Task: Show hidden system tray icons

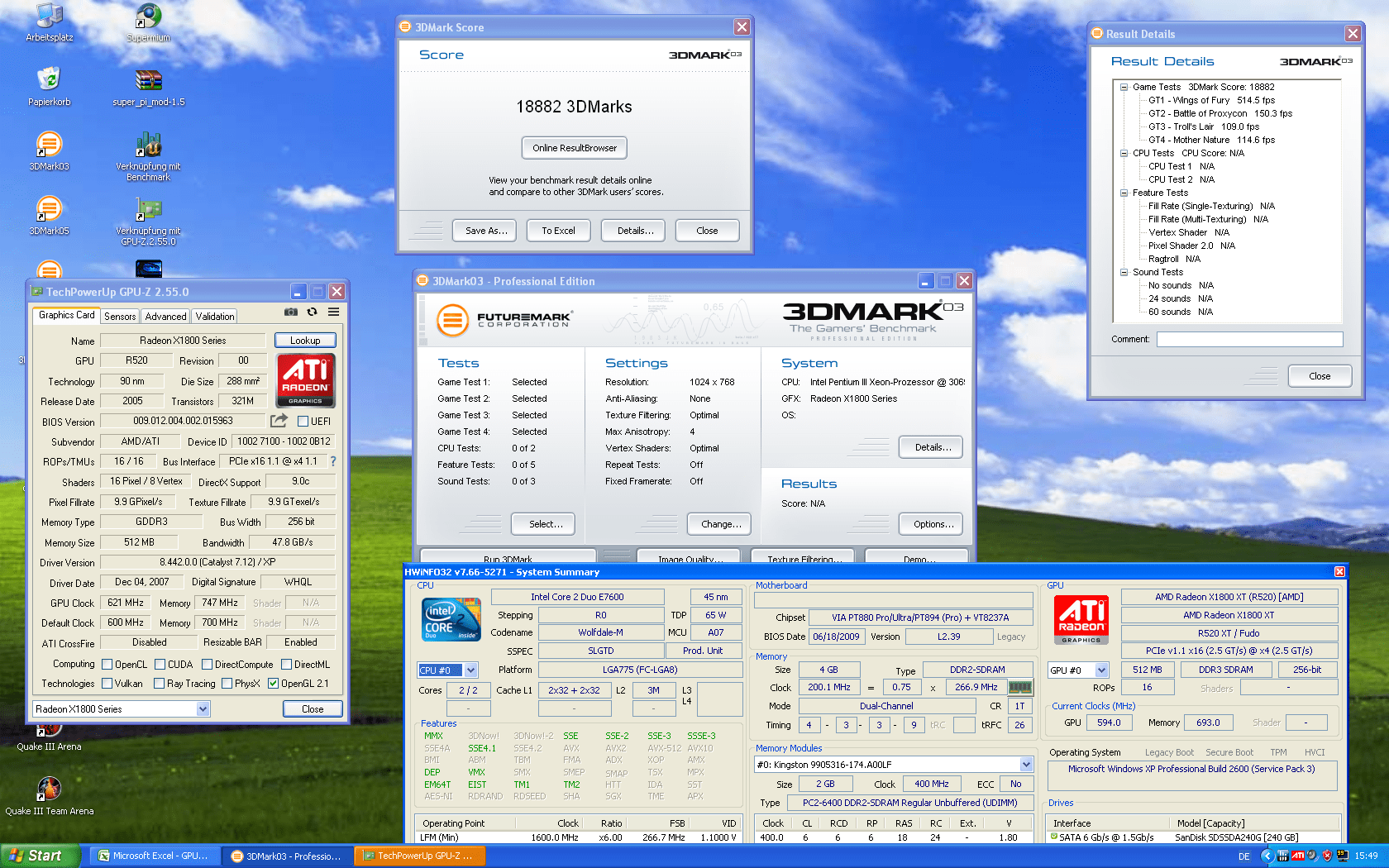Action: 1267,856
